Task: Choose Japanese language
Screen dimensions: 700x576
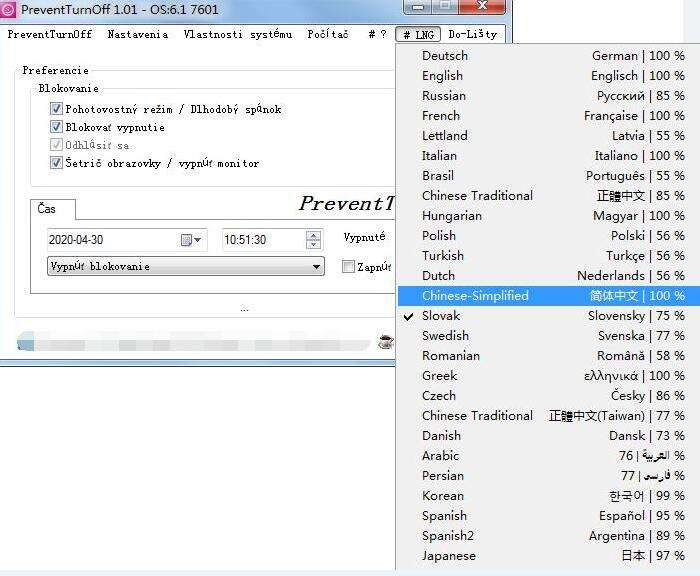Action: [x=549, y=556]
